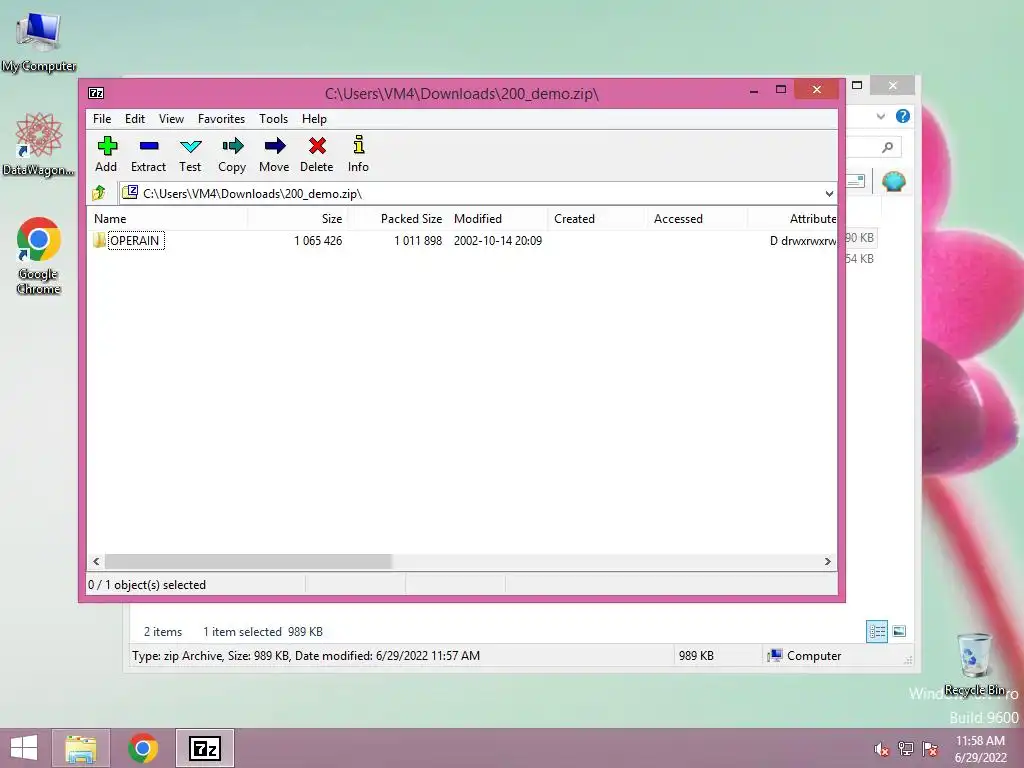1024x768 pixels.
Task: Switch Explorer to details view icon
Action: [x=876, y=631]
